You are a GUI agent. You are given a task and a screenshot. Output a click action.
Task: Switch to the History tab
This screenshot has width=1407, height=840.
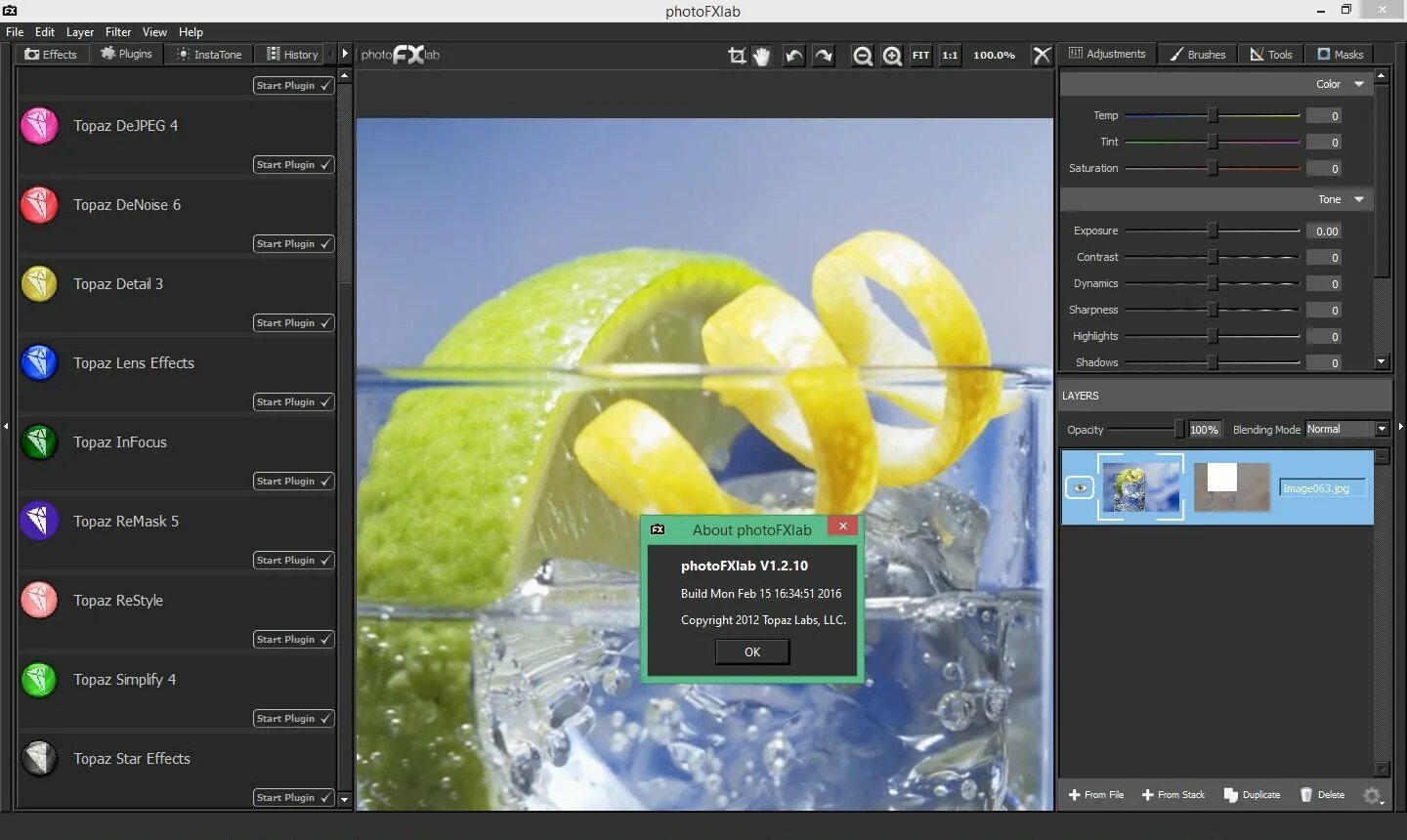292,55
